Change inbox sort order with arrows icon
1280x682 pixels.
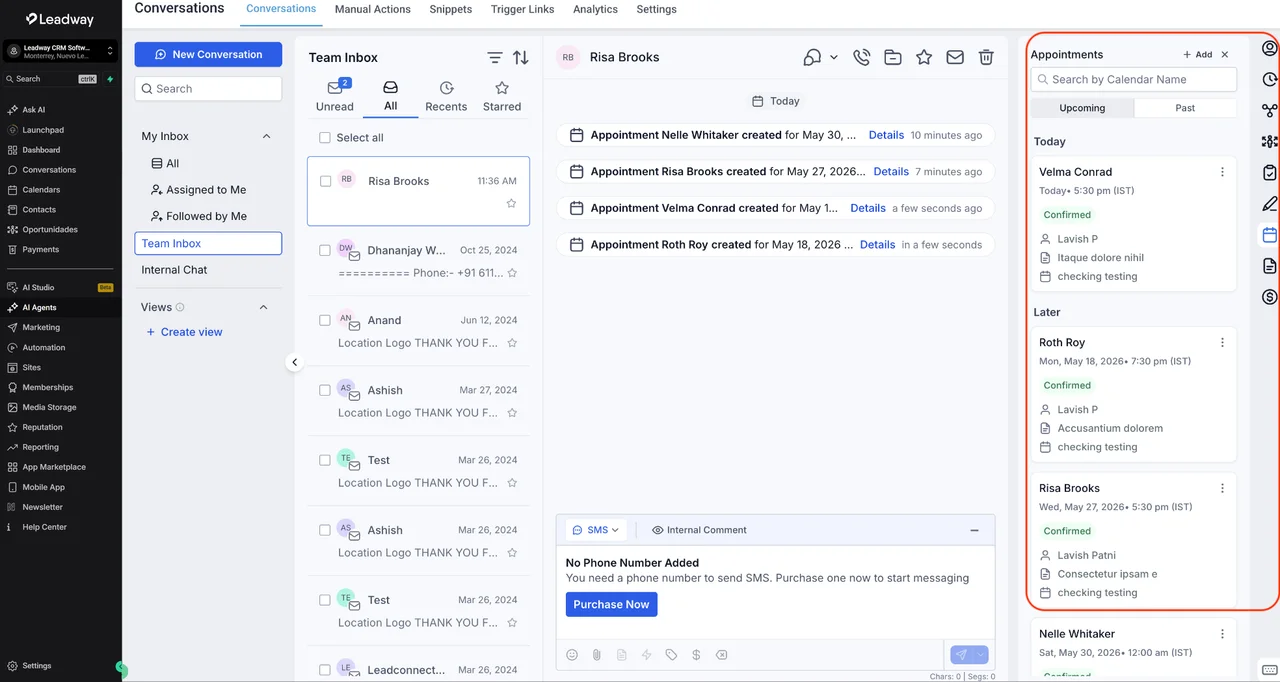pos(521,58)
